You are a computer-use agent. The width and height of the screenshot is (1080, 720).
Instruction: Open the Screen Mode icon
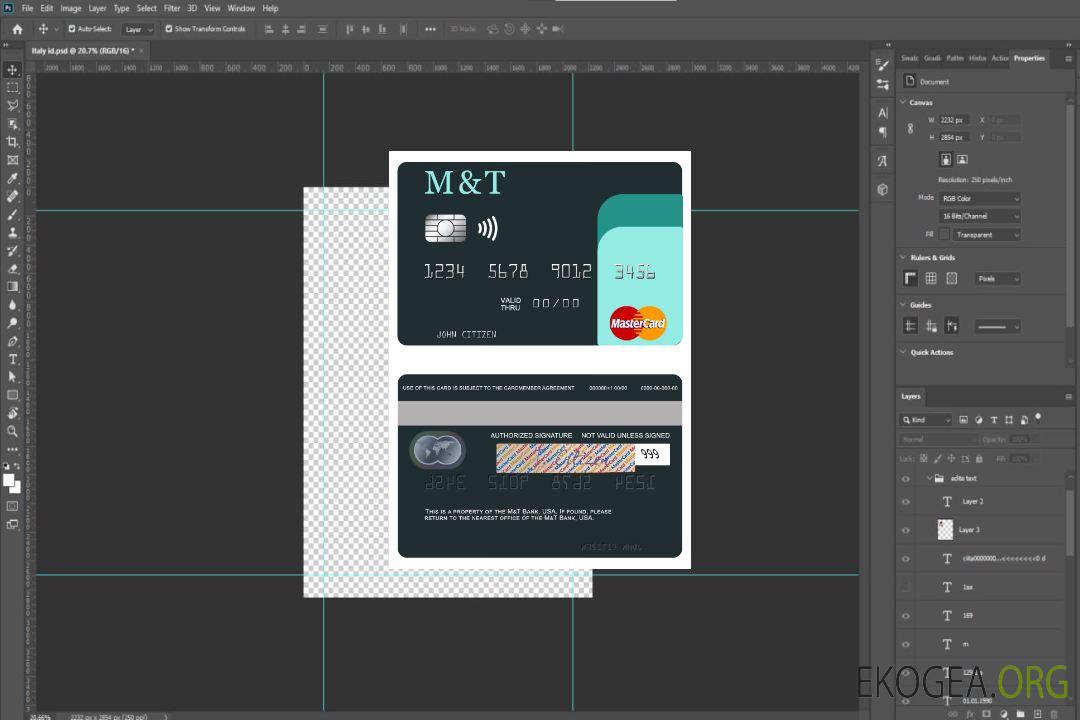[12, 524]
